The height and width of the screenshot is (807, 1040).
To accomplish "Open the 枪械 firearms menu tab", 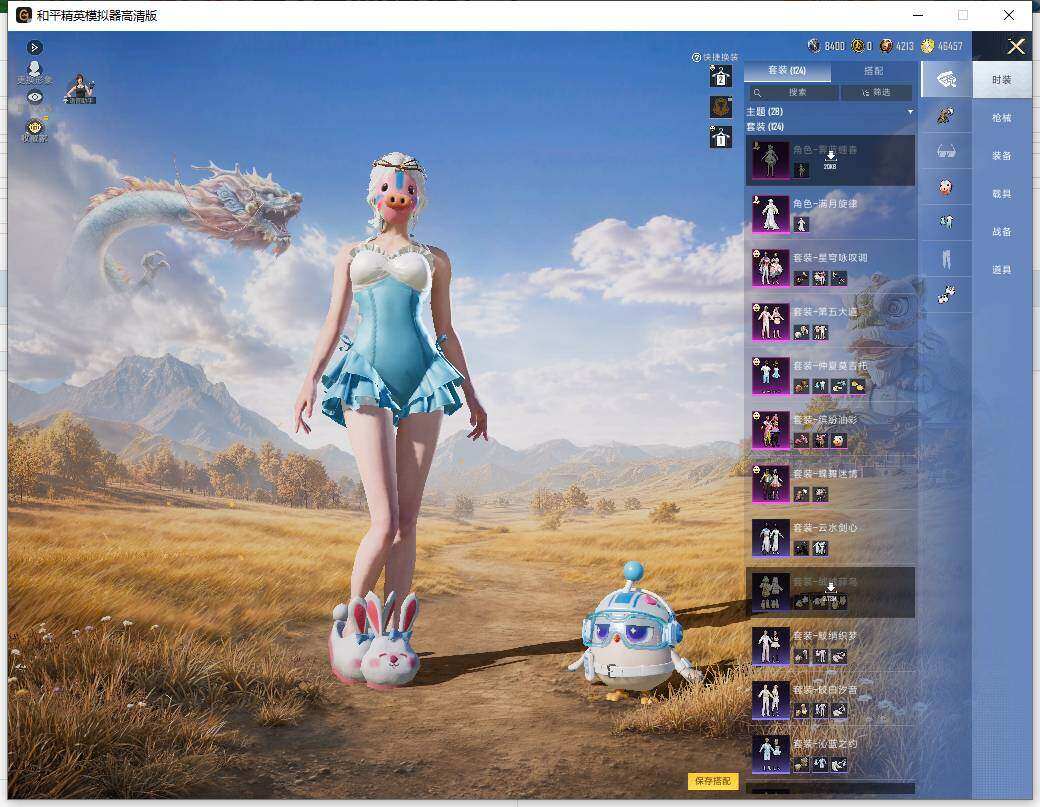I will coord(1002,117).
